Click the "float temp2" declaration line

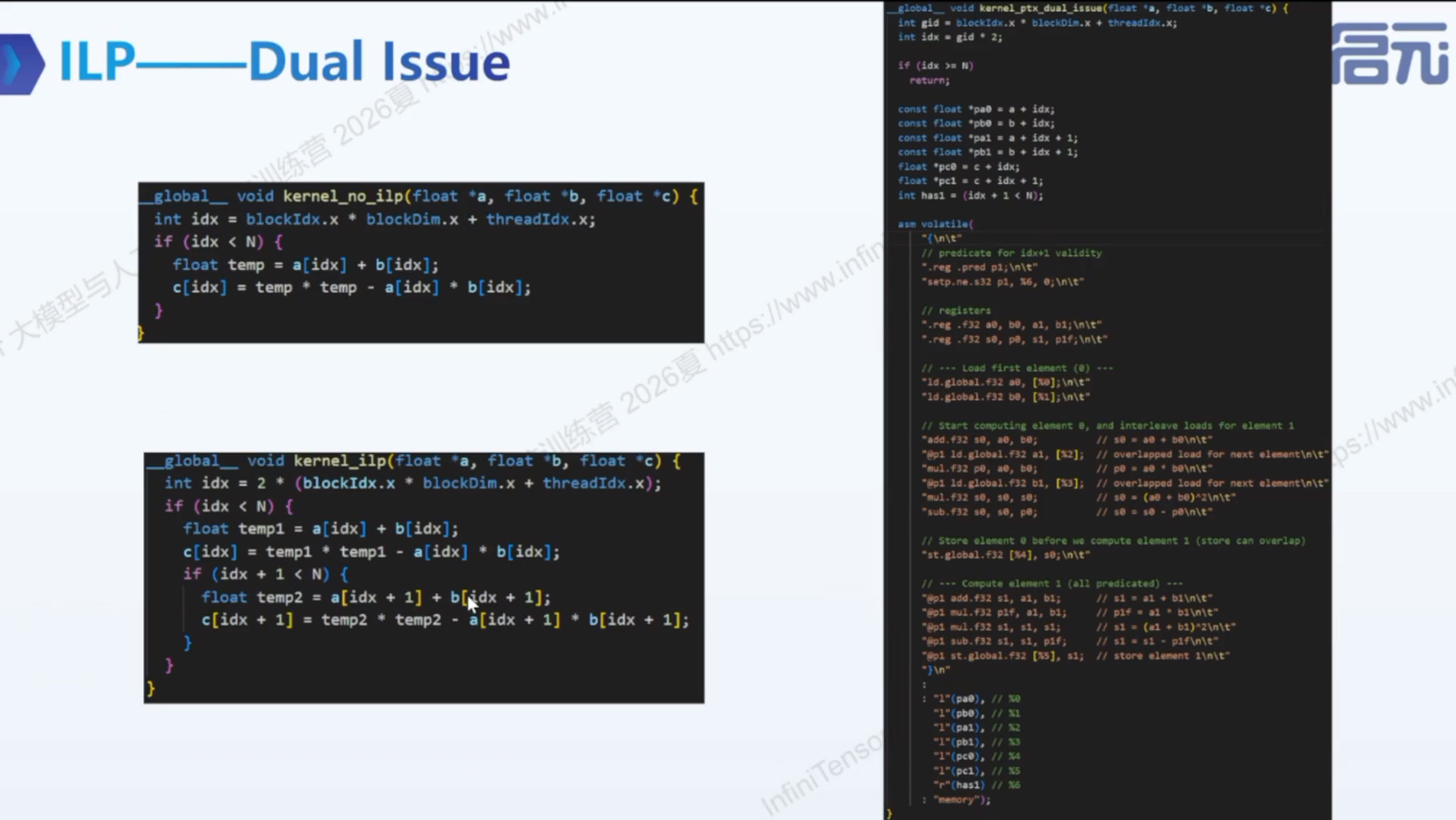click(x=376, y=597)
